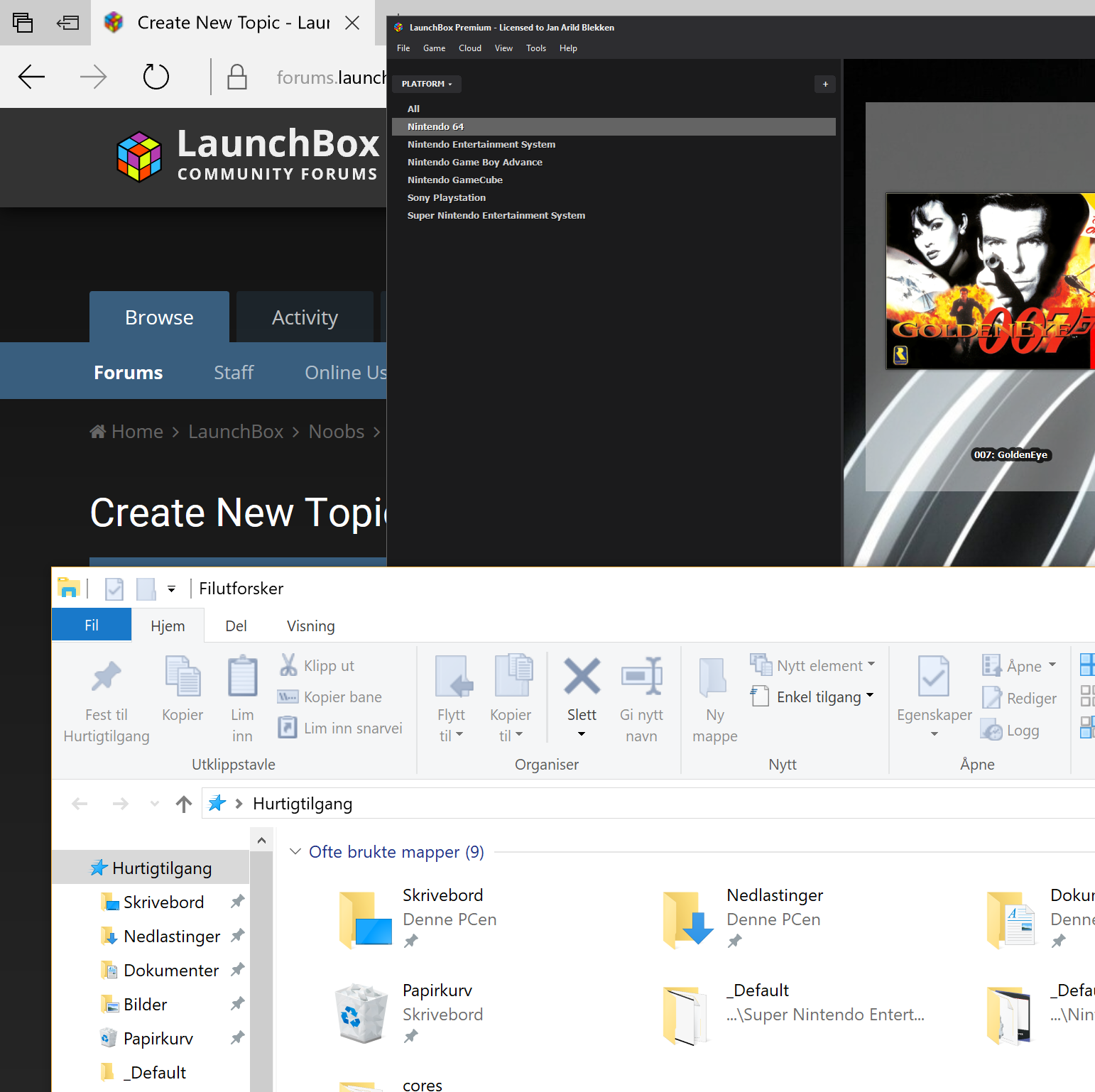1095x1092 pixels.
Task: Open the Help menu in LaunchBox
Action: tap(568, 48)
